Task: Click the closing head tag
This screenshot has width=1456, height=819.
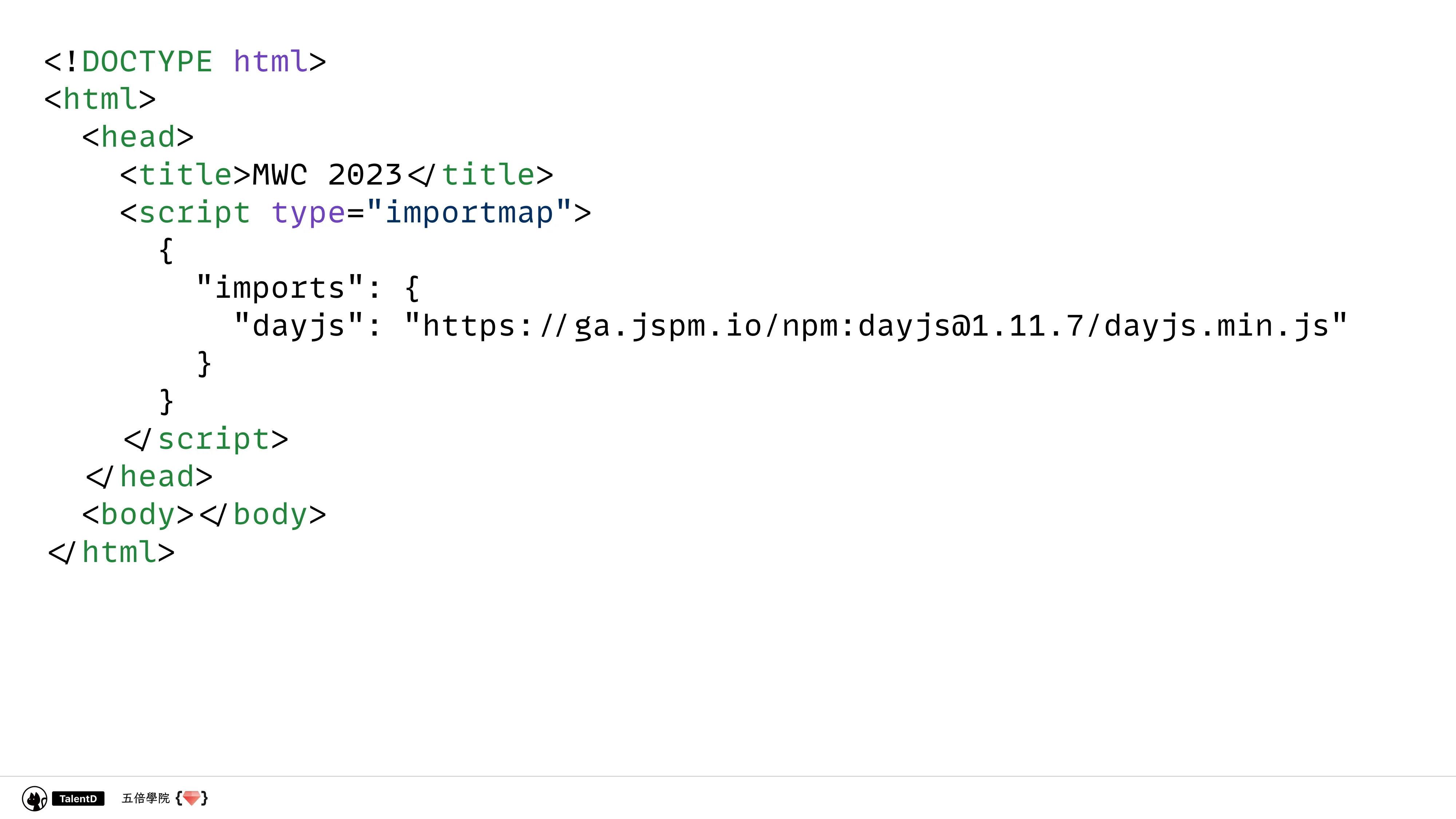Action: 150,476
